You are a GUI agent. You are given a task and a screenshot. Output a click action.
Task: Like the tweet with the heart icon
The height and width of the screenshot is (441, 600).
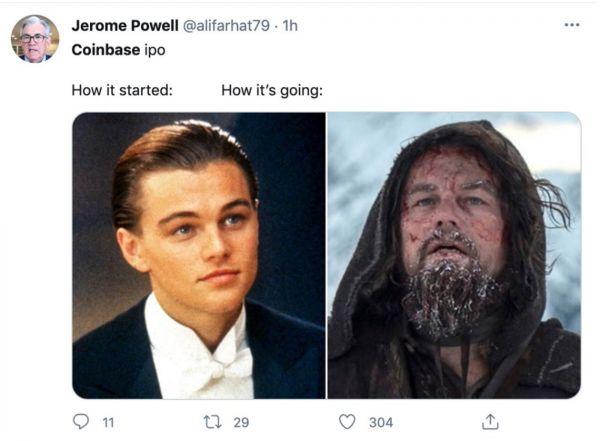348,422
